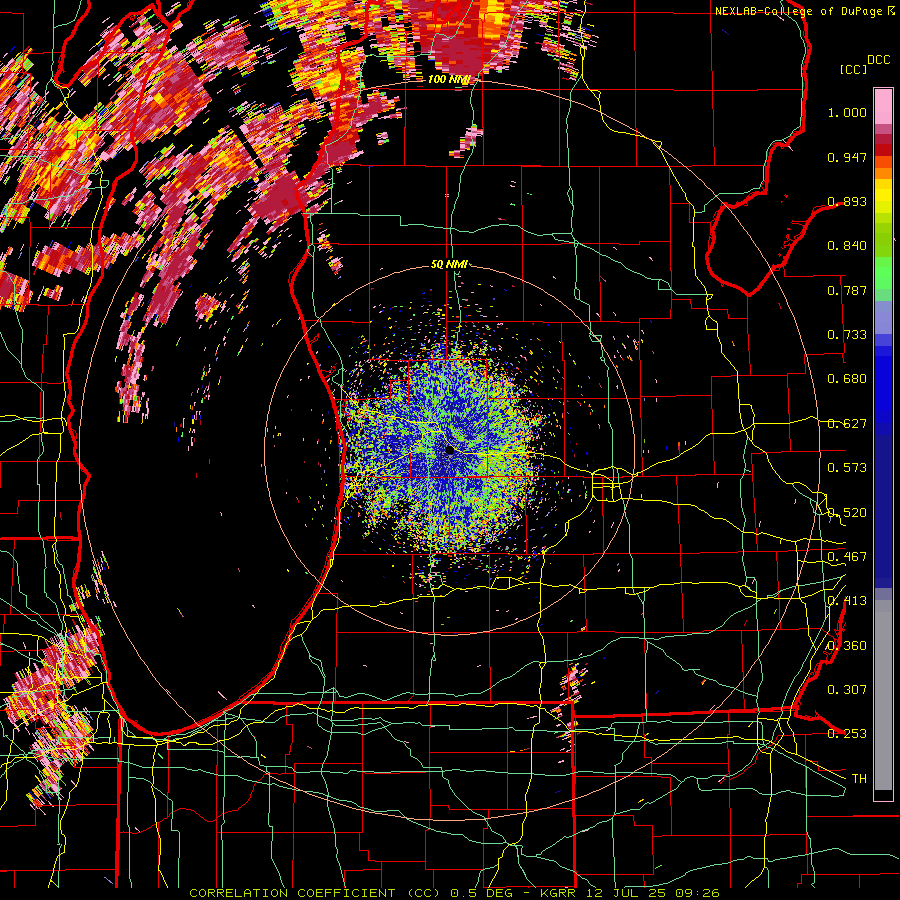Select the 0.467 legend value
Screen dimensions: 900x900
[x=847, y=557]
